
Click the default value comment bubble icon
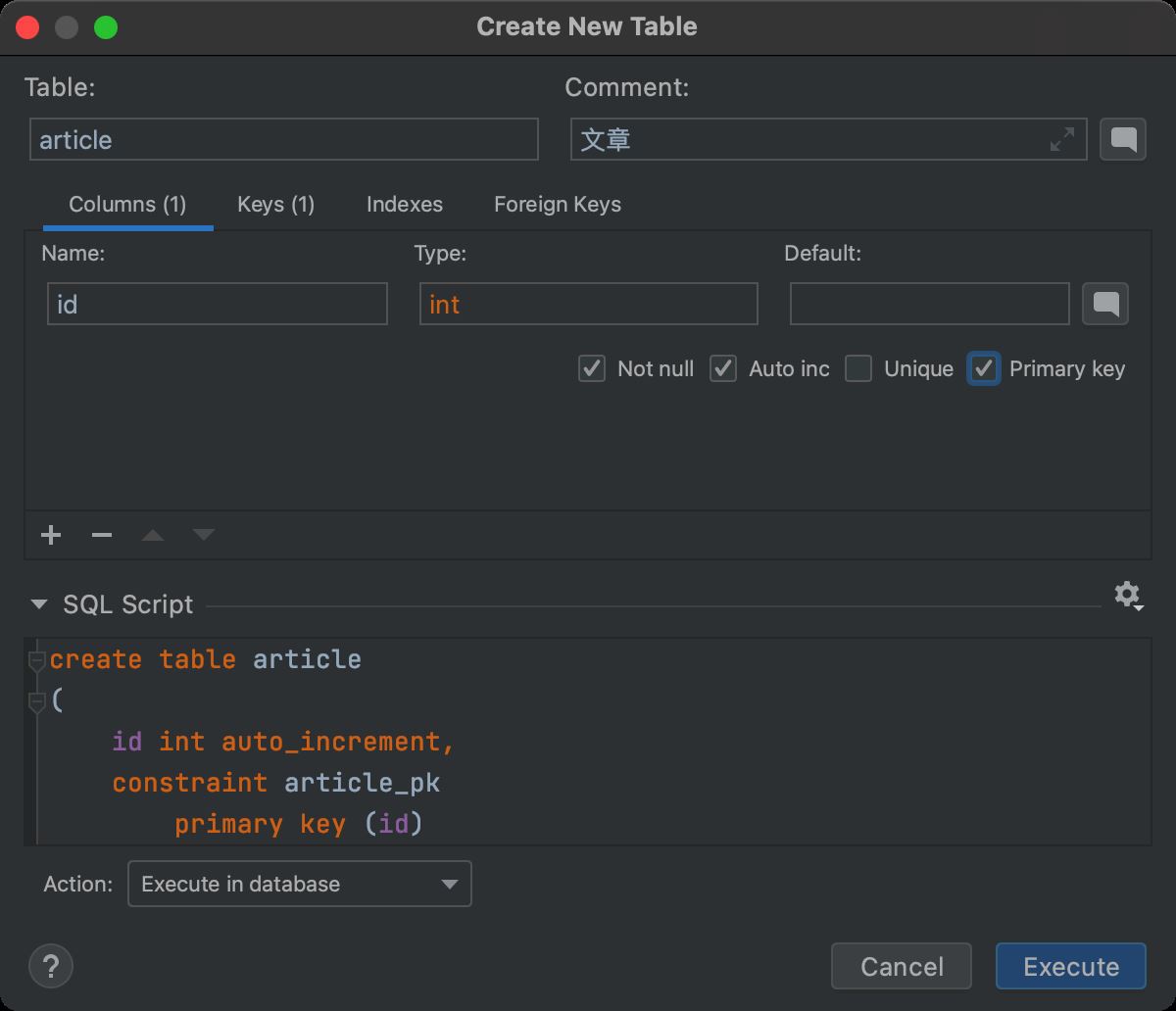(x=1105, y=305)
